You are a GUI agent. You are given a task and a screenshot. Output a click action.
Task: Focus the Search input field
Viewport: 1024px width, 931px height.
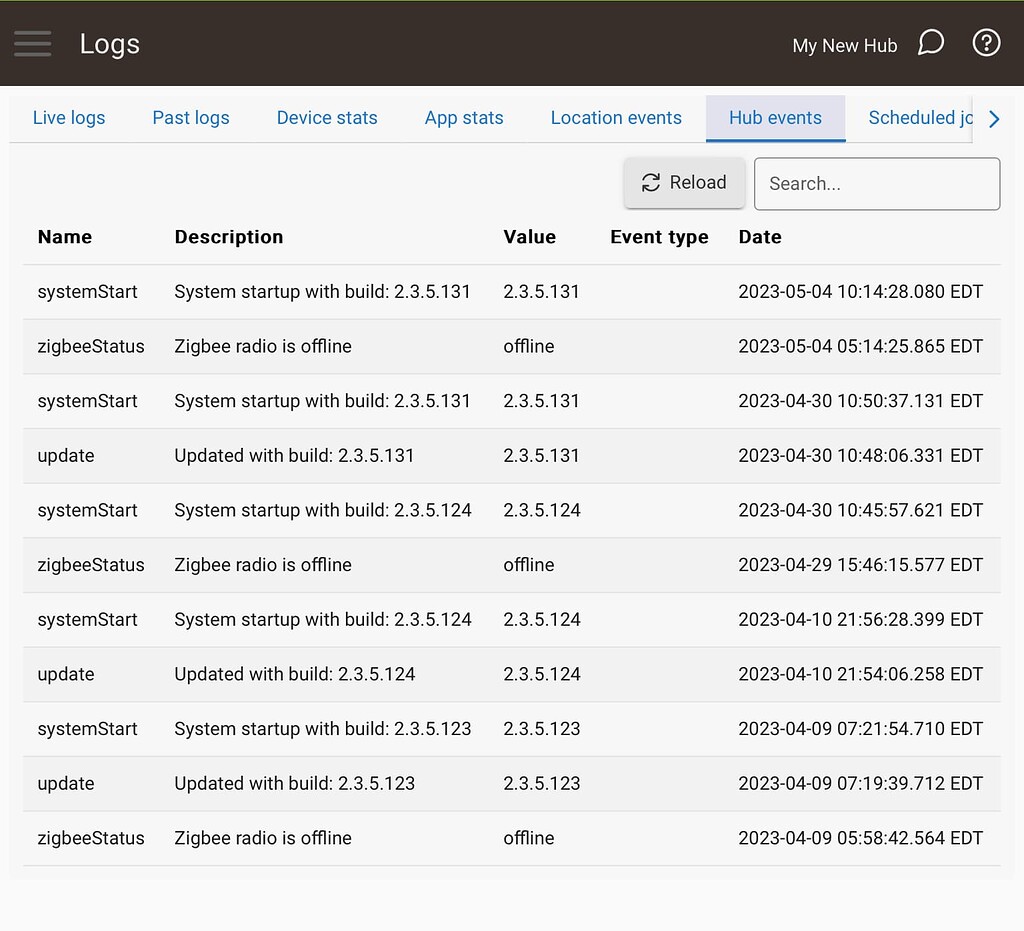pos(876,183)
